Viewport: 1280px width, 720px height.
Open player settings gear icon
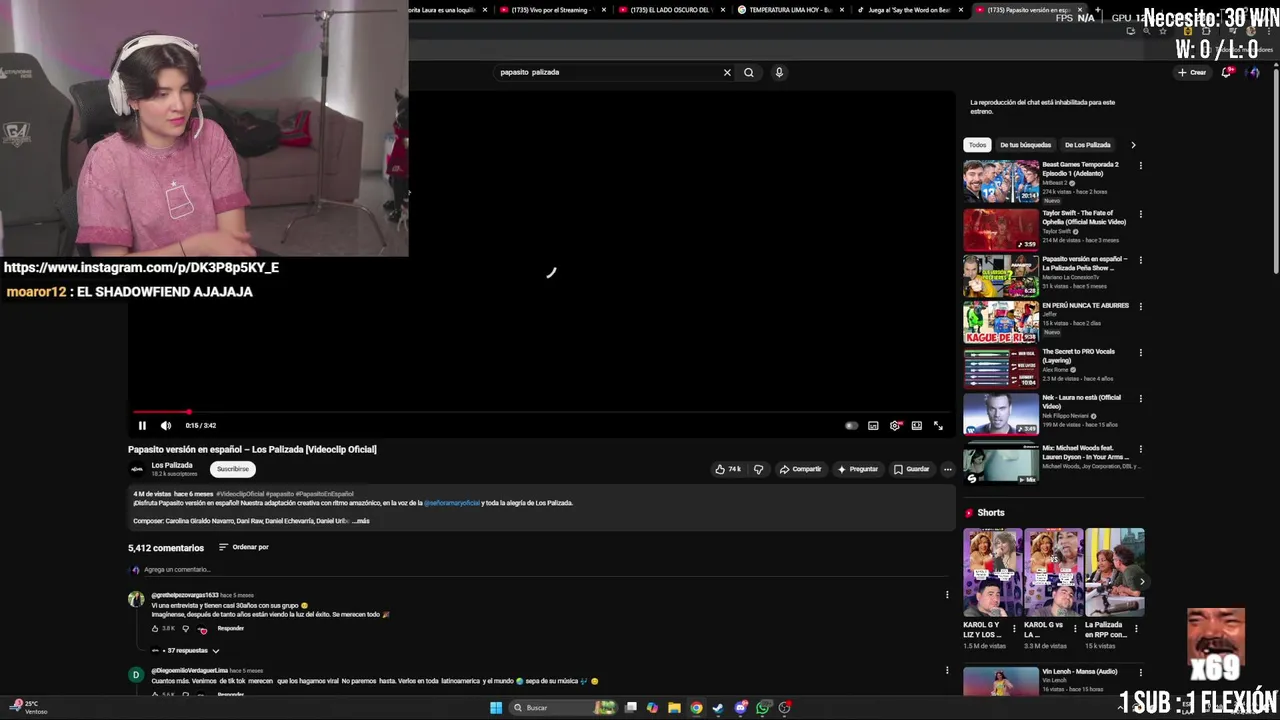pyautogui.click(x=895, y=426)
